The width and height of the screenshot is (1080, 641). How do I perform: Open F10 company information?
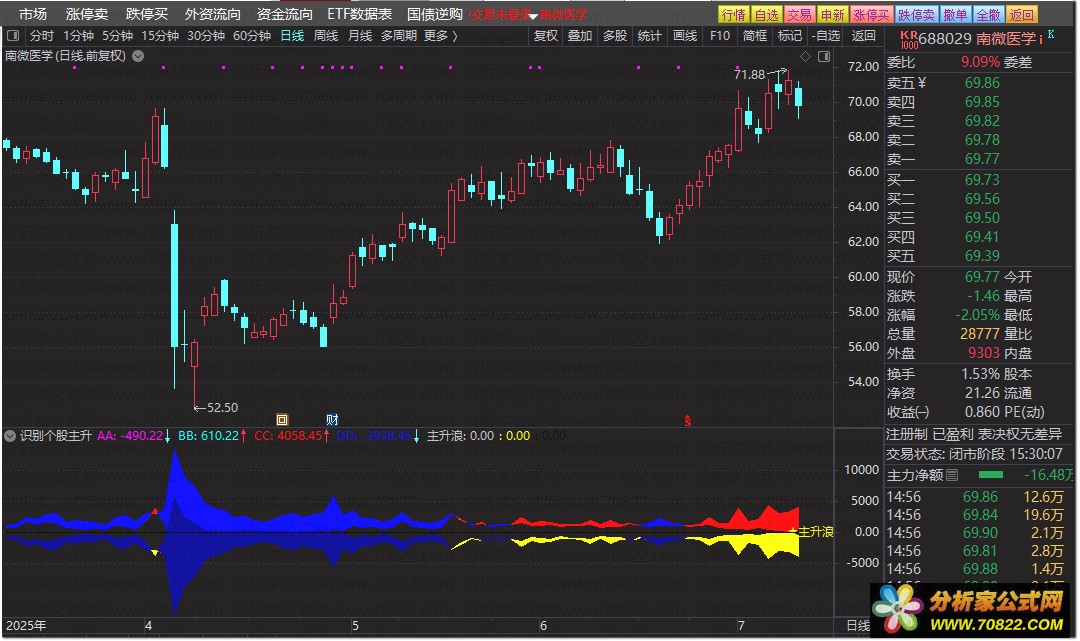[720, 35]
